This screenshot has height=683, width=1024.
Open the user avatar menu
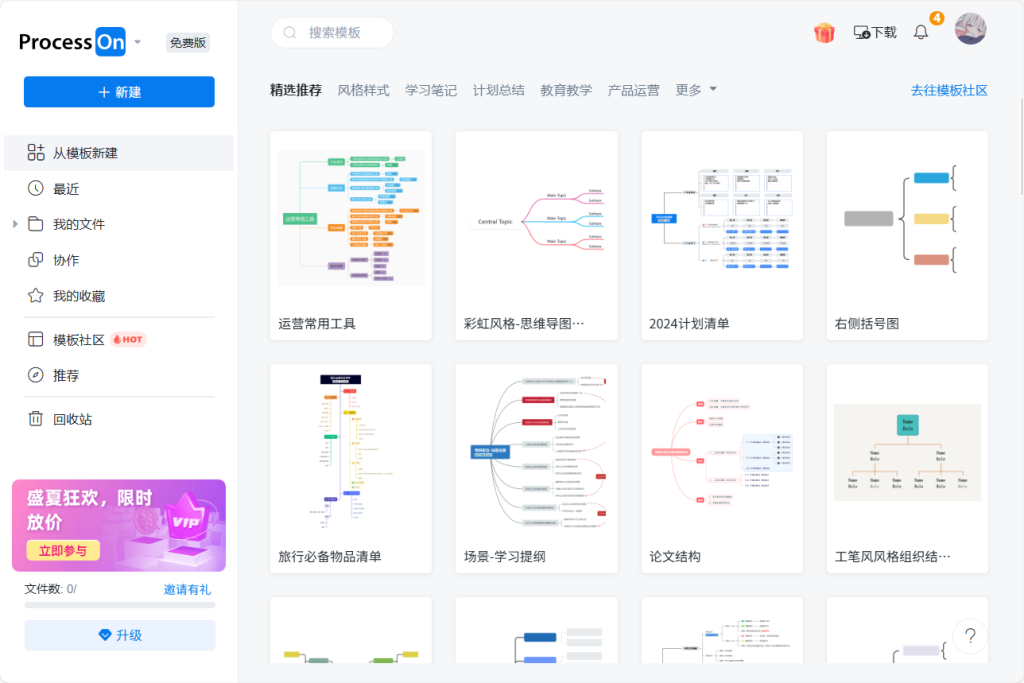point(970,29)
